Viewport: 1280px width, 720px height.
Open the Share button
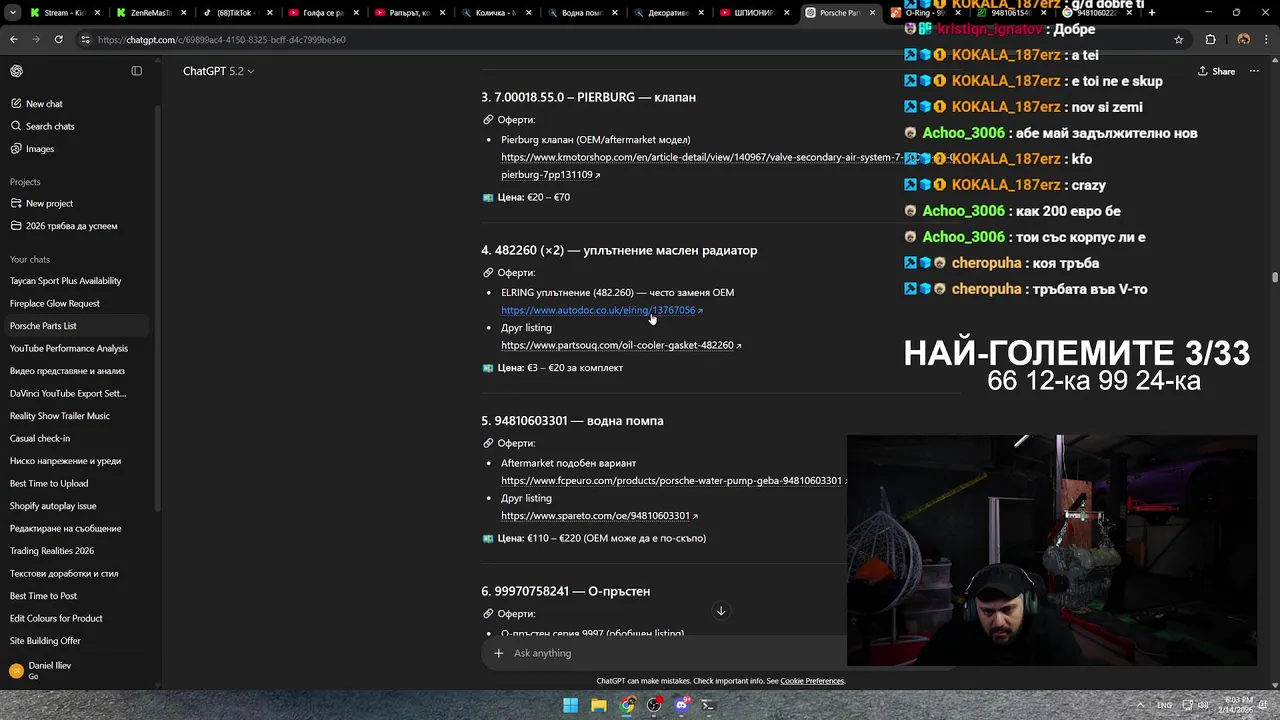coord(1216,71)
